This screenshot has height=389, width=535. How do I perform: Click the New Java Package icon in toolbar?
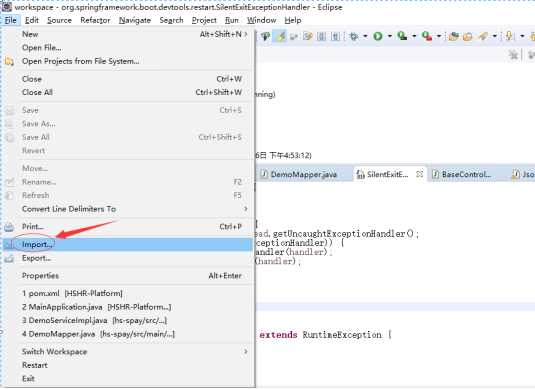(x=453, y=36)
